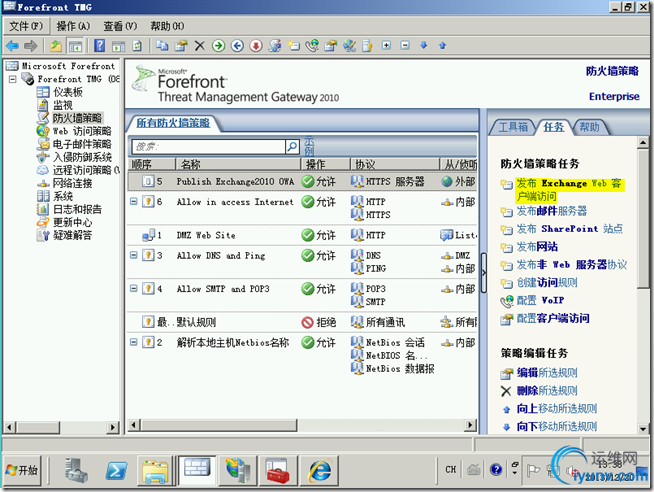Select 日志和报告 in the tree
The width and height of the screenshot is (654, 492).
click(77, 209)
